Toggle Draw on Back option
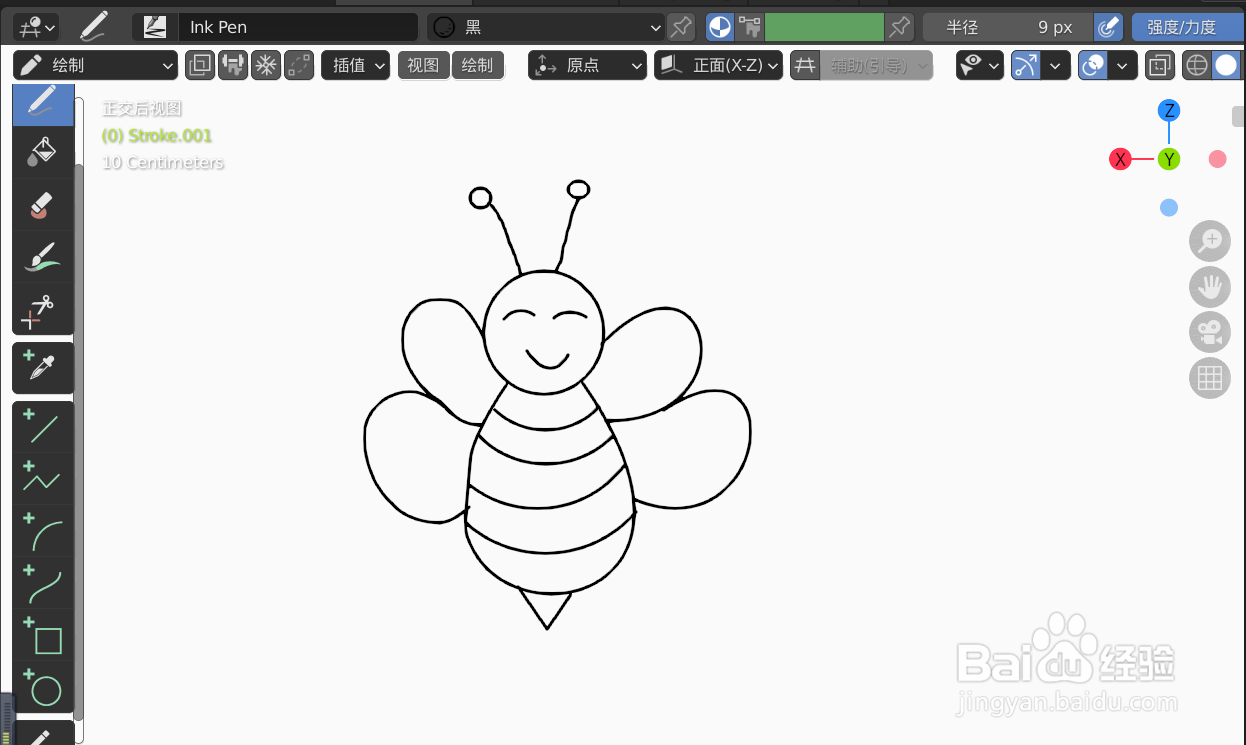Image resolution: width=1246 pixels, height=745 pixels. click(200, 66)
